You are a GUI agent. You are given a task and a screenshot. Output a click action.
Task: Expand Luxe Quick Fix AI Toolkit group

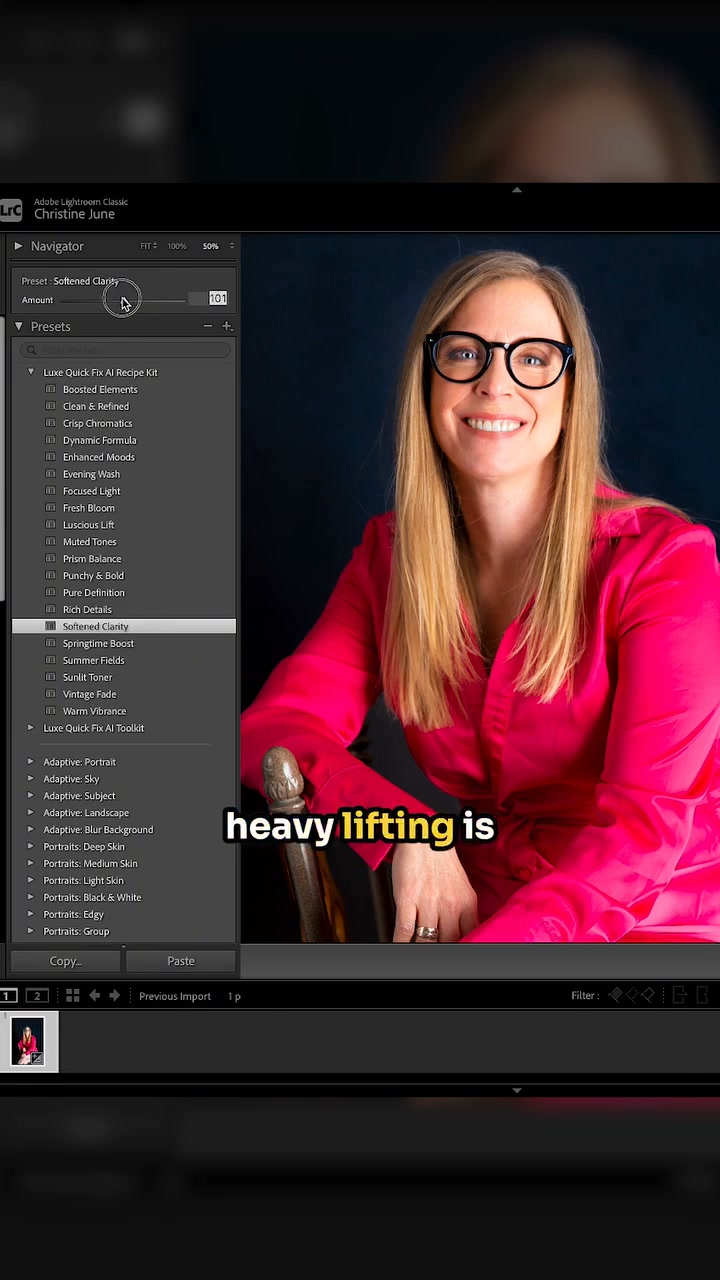click(x=31, y=728)
